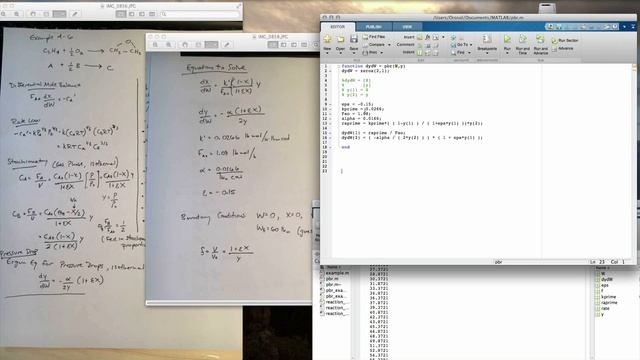This screenshot has height=360, width=640.
Task: Click New file icon in MATLAB editor
Action: tap(327, 39)
